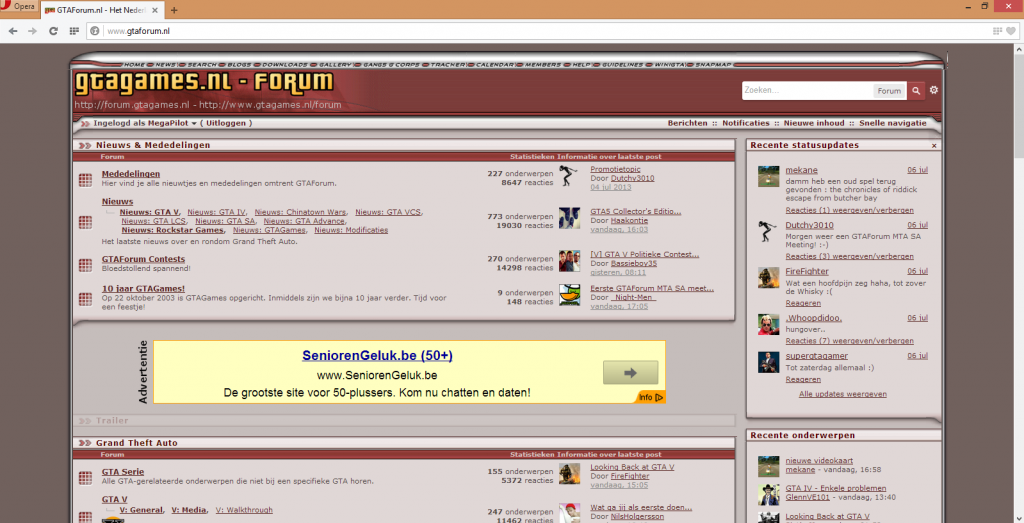
Task: Open GTA5 Collector's Editio... last post
Action: click(635, 212)
